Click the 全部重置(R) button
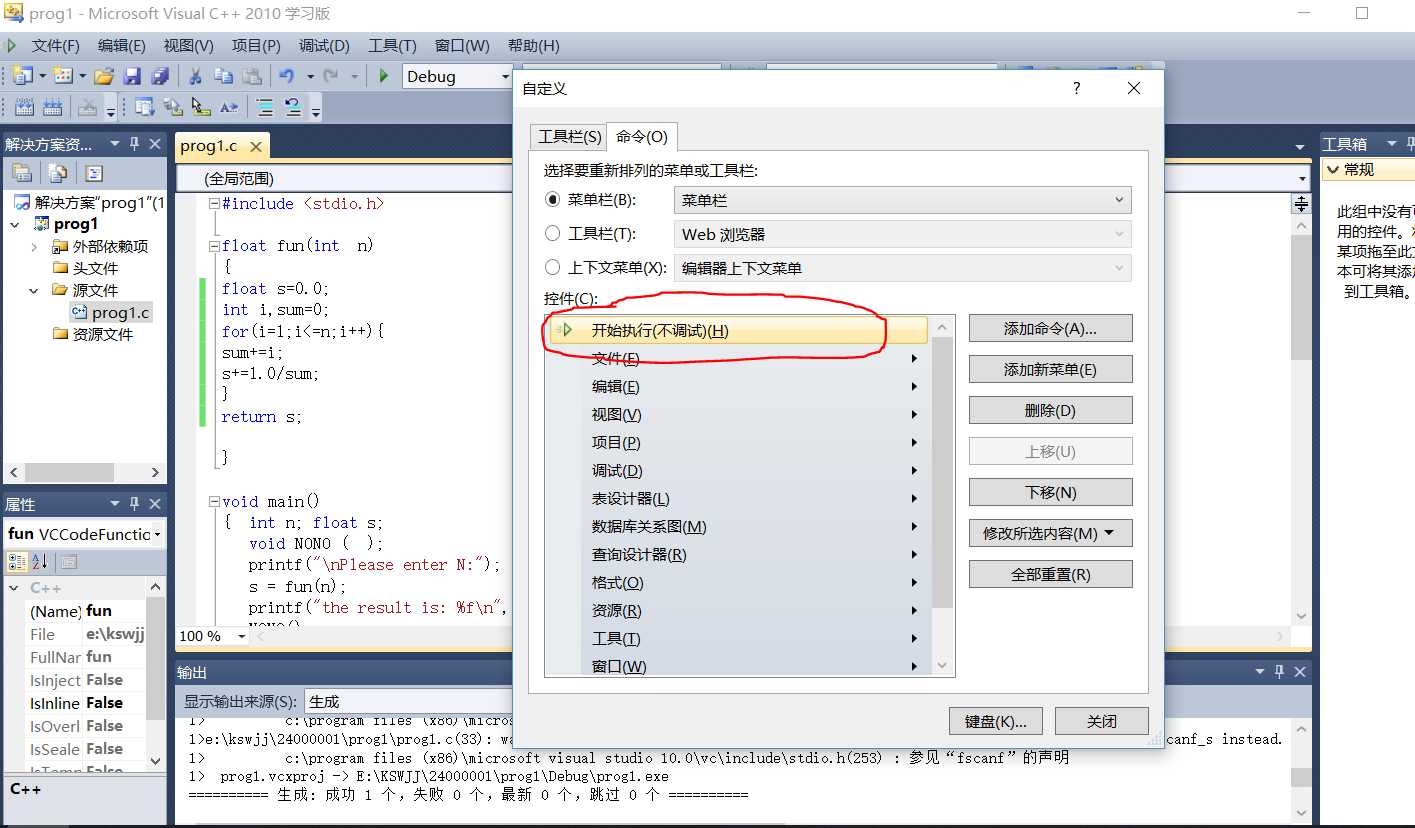 (x=1050, y=574)
